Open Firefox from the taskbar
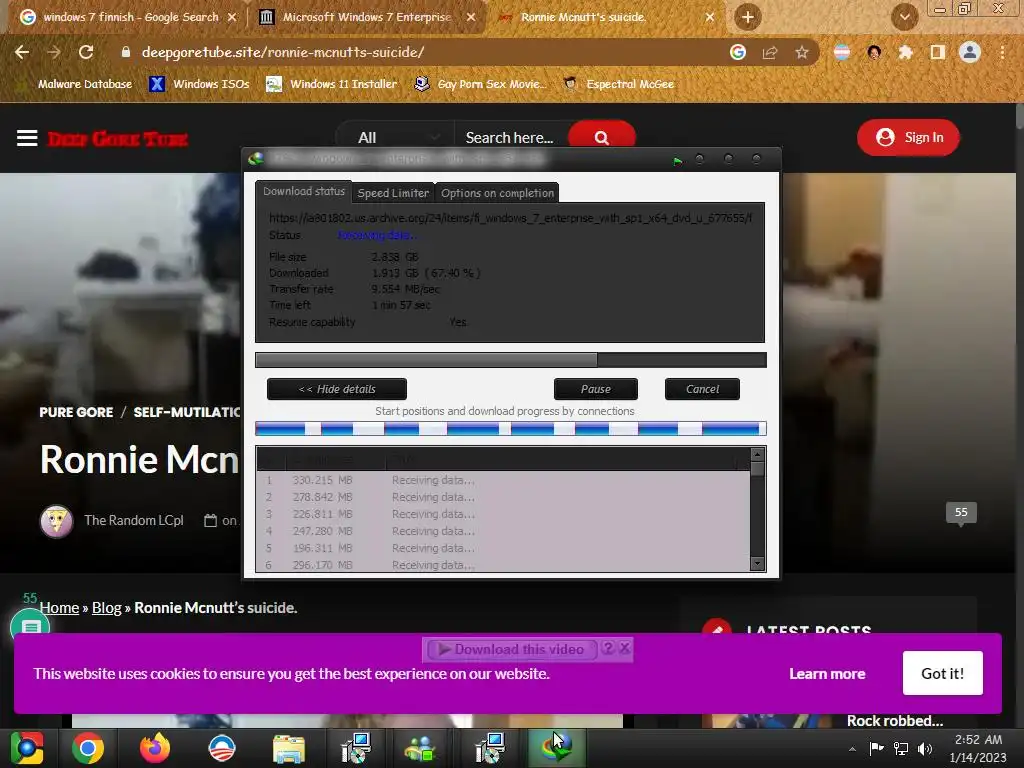The image size is (1024, 768). click(x=155, y=748)
